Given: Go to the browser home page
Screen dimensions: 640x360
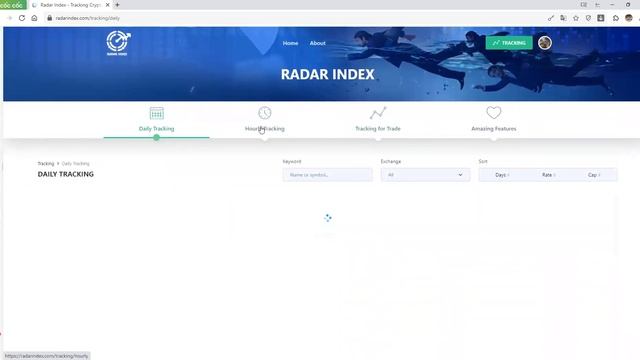Looking at the screenshot, I should [x=34, y=18].
